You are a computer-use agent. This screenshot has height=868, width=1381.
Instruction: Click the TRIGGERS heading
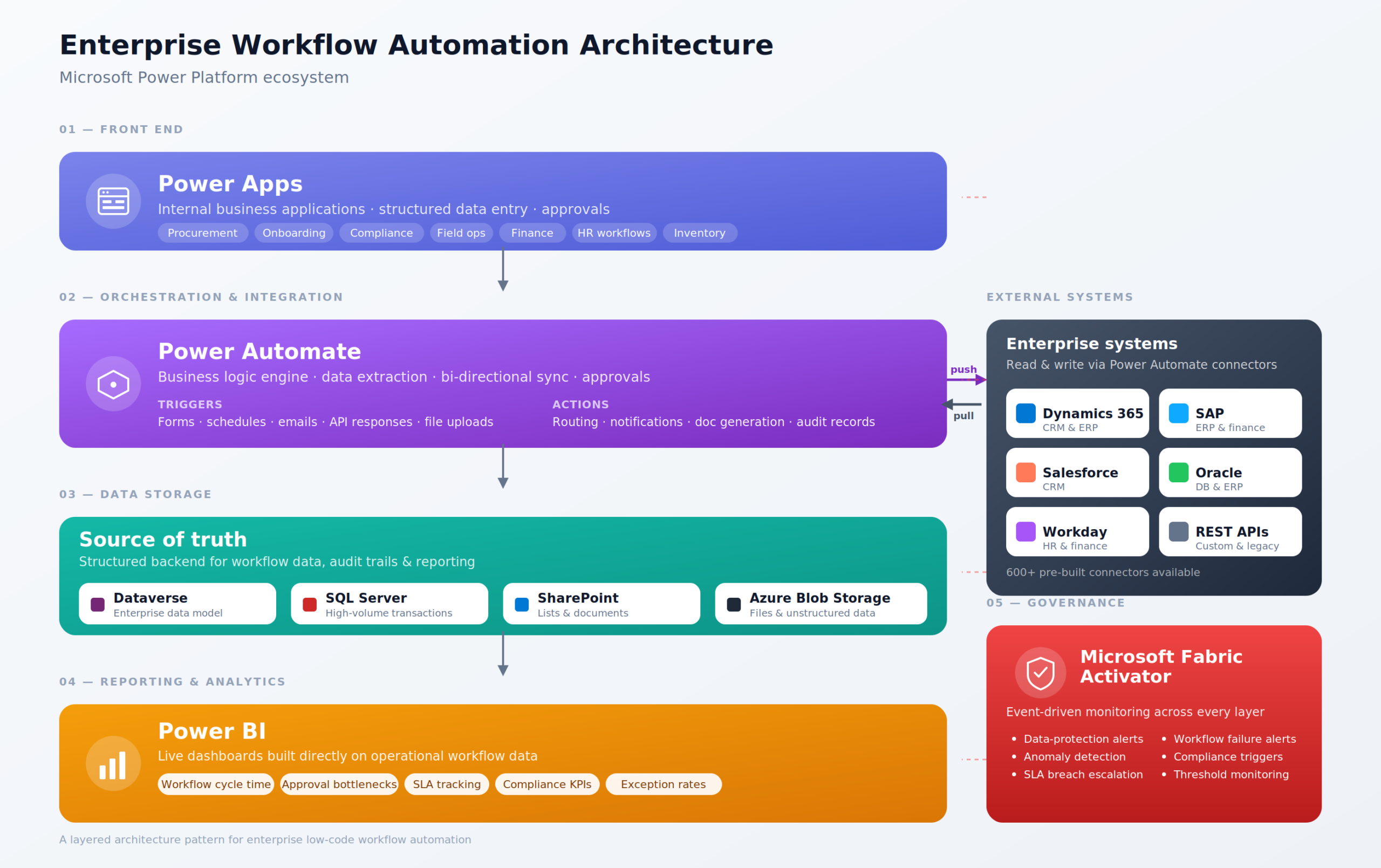(190, 405)
